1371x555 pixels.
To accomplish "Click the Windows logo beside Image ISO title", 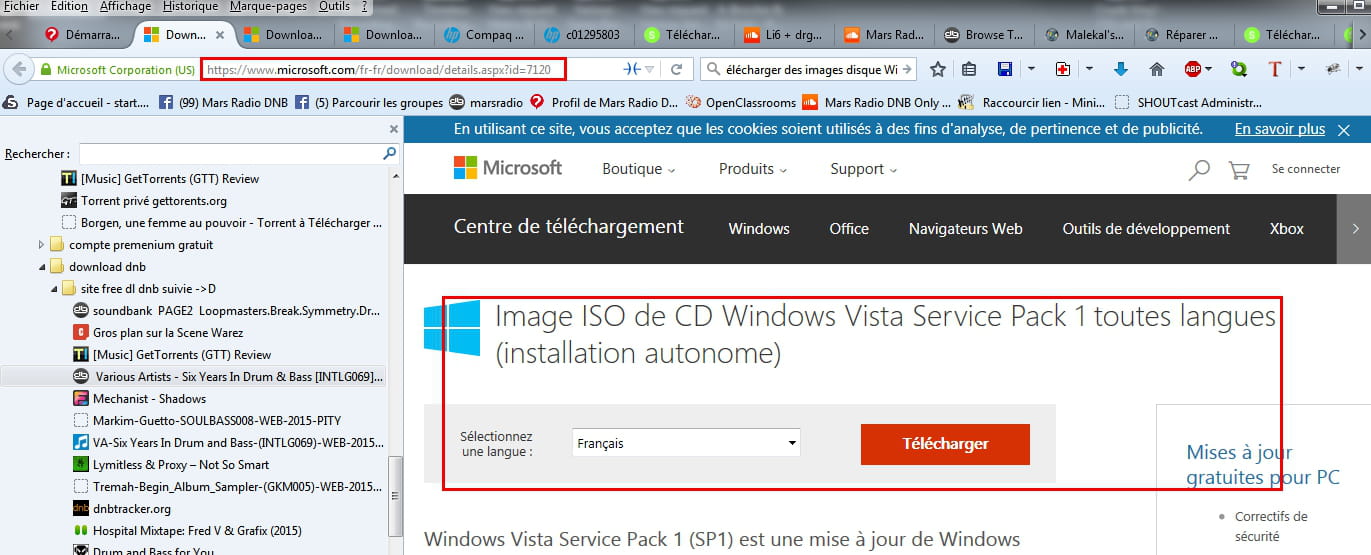I will point(451,327).
